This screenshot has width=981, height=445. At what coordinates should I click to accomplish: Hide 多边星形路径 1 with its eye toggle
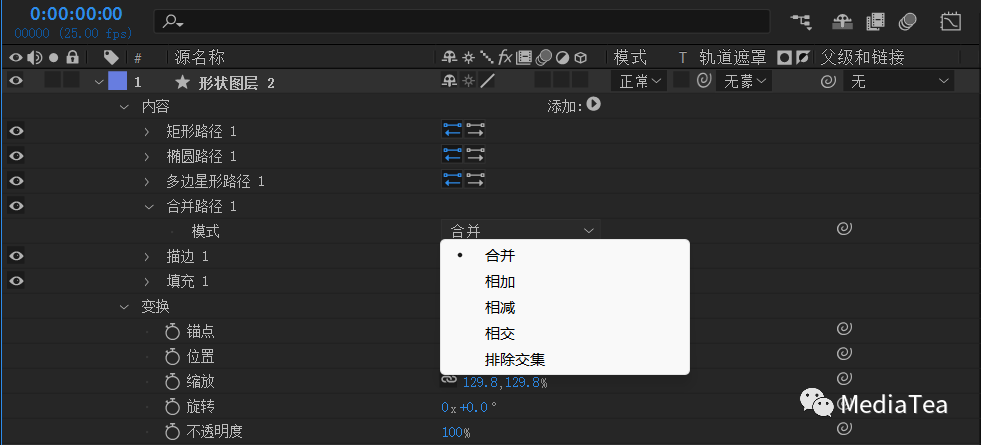click(x=16, y=181)
